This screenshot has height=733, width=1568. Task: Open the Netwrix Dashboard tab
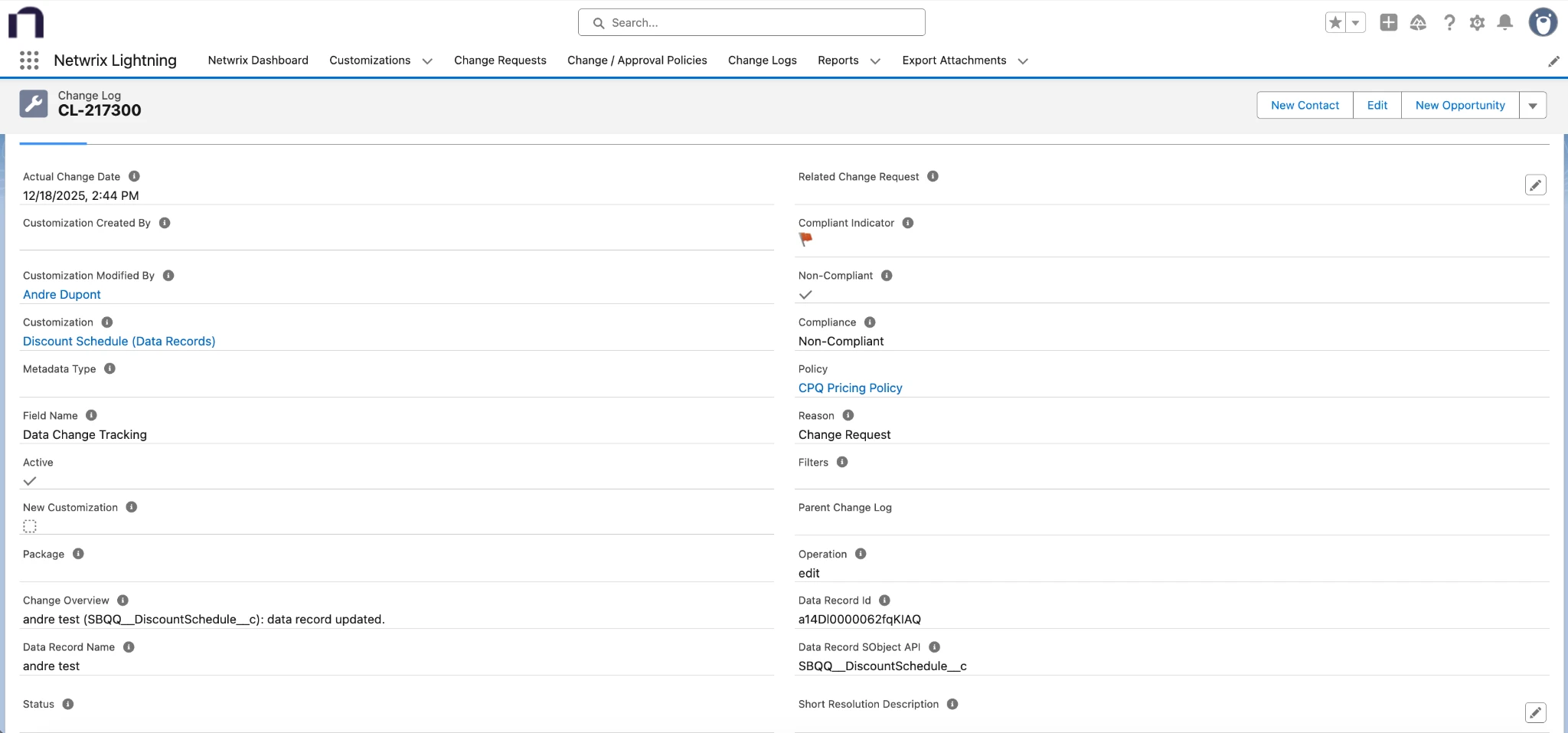pos(258,61)
